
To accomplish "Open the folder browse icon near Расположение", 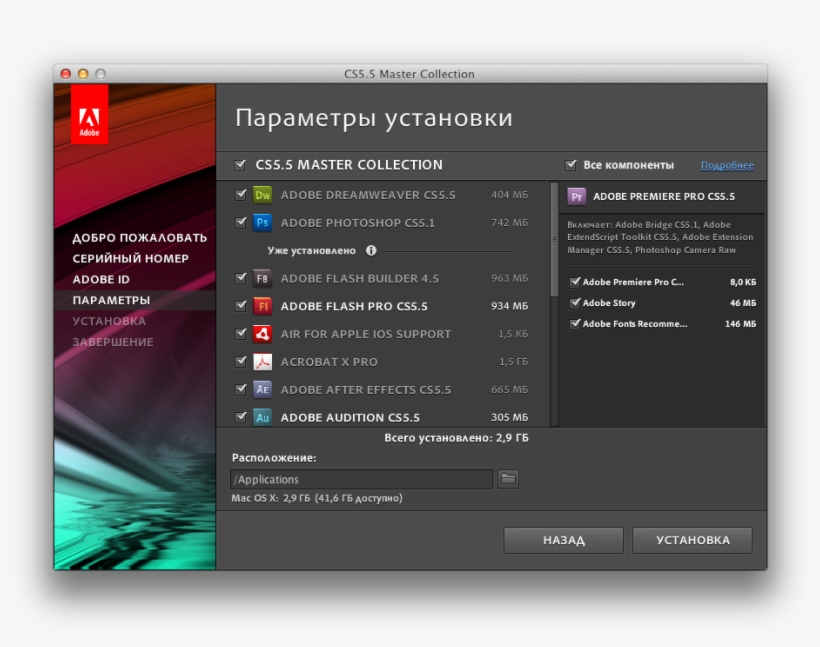I will coord(509,478).
